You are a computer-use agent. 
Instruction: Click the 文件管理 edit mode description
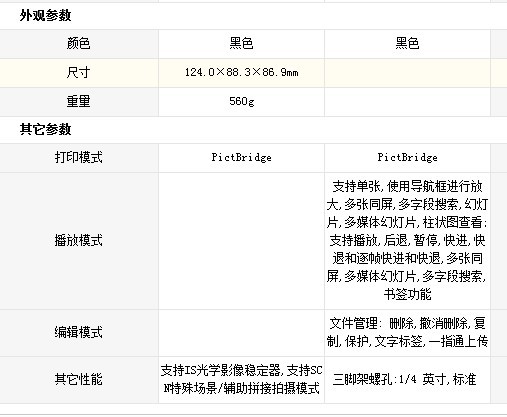(407, 332)
